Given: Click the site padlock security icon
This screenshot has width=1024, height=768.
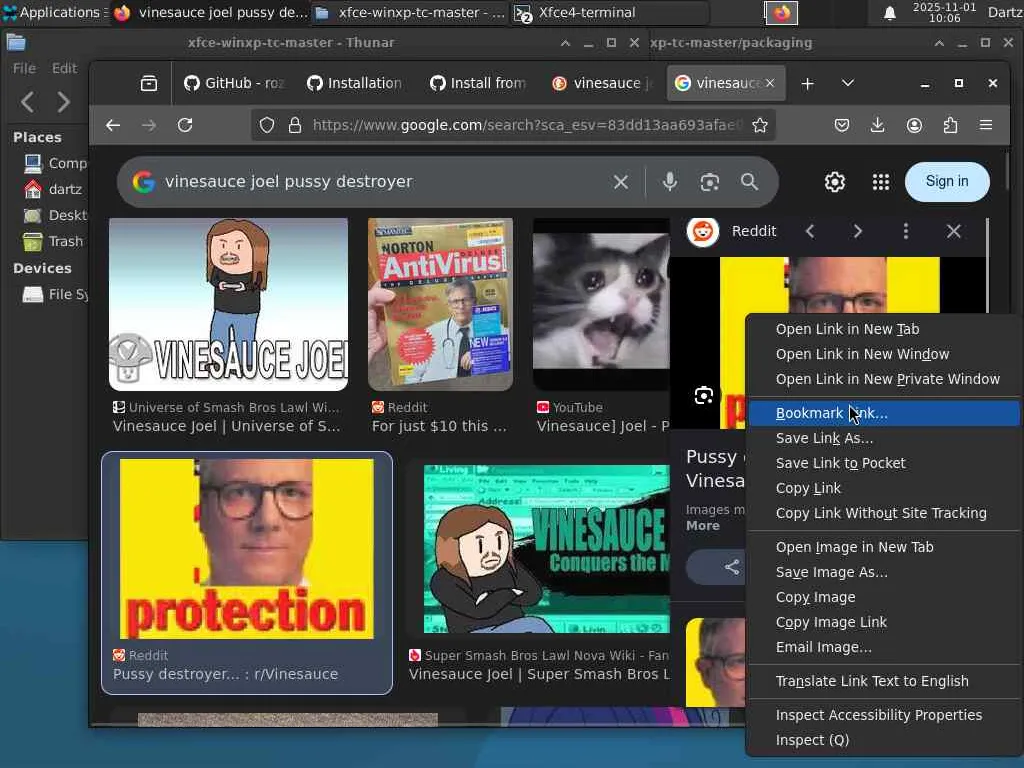Looking at the screenshot, I should point(295,125).
